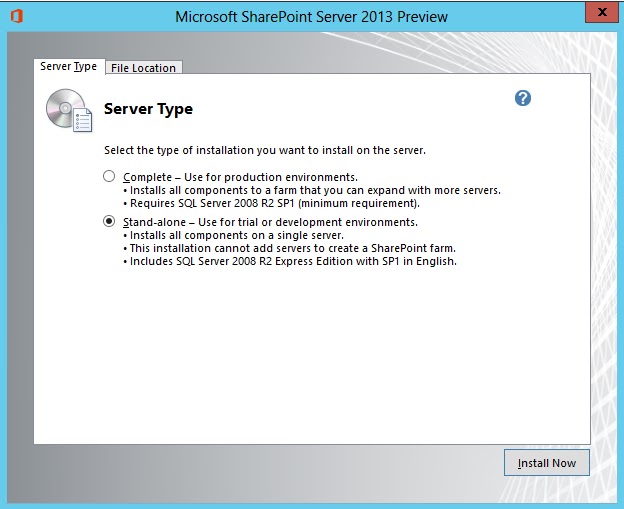Click 'Includes SQL Server 2008 R2 Express Edition' line
624x509 pixels.
click(290, 261)
